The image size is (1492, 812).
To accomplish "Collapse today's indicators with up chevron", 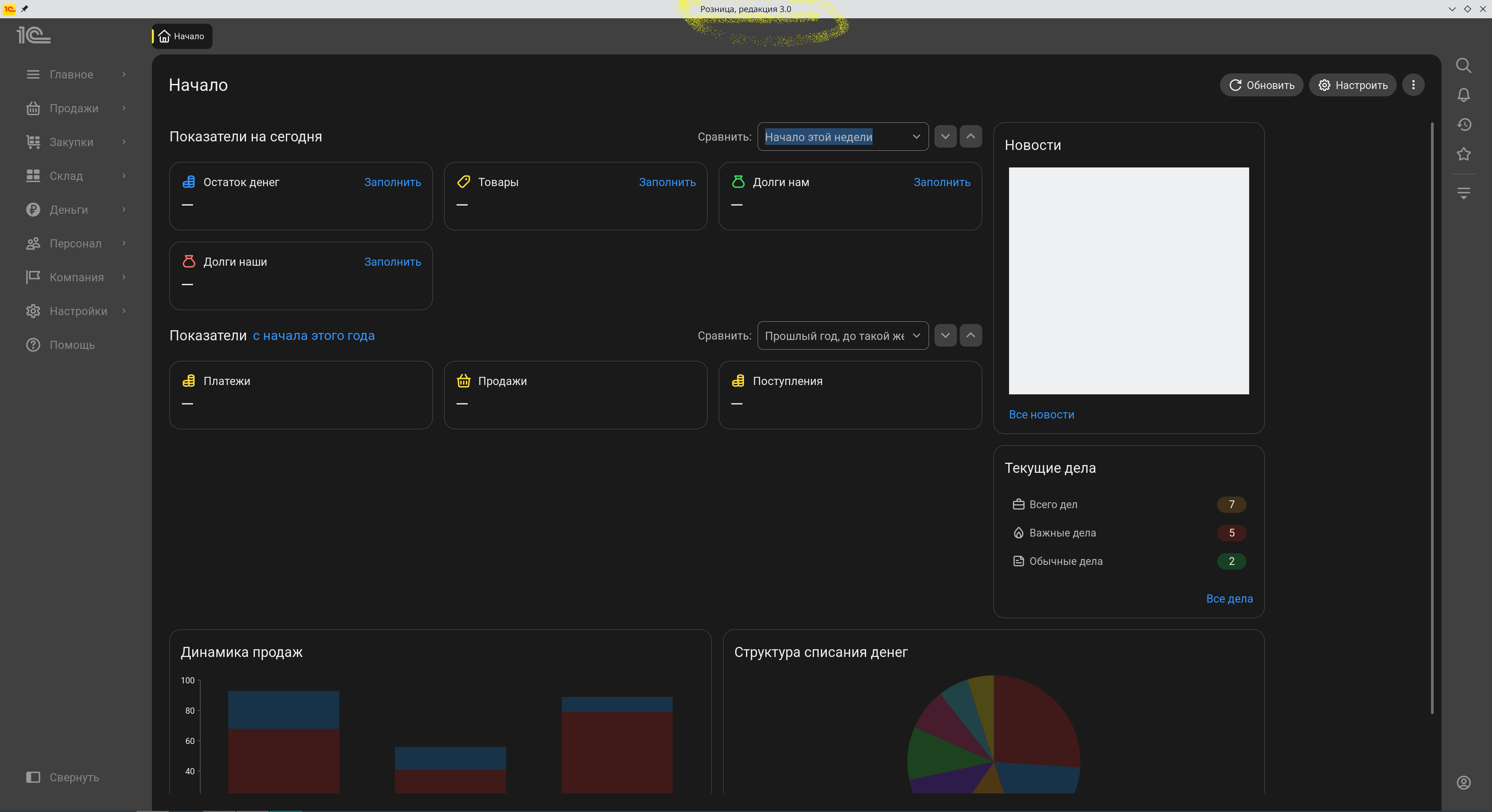I will pyautogui.click(x=970, y=137).
